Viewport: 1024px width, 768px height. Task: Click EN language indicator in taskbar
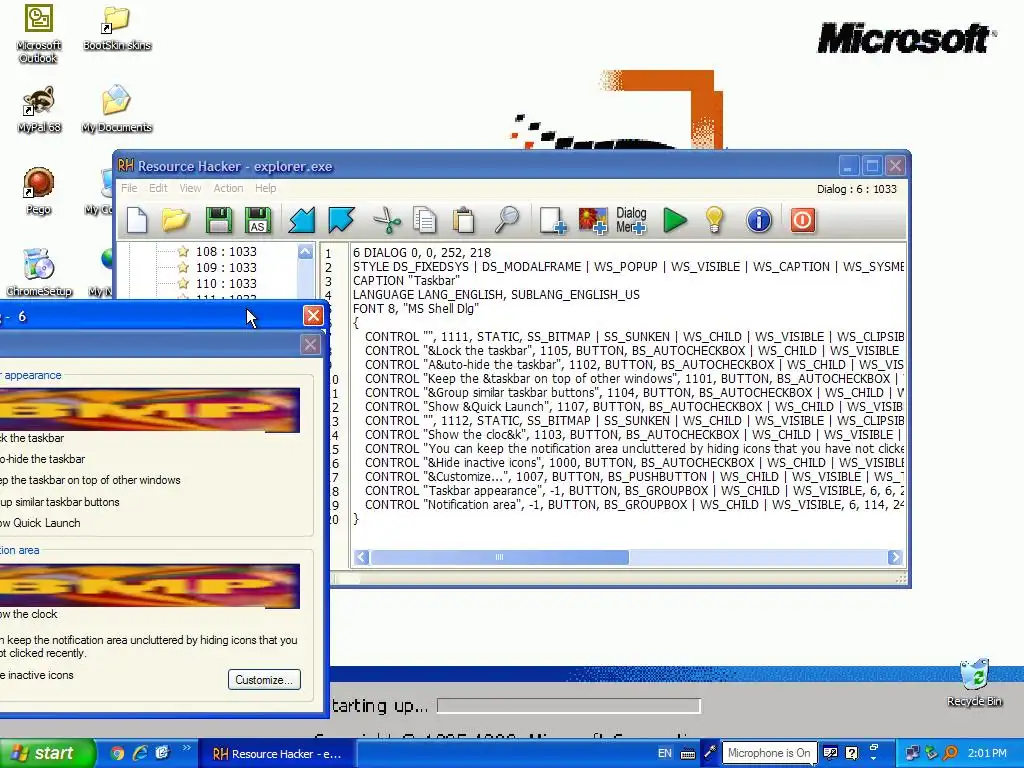[664, 754]
